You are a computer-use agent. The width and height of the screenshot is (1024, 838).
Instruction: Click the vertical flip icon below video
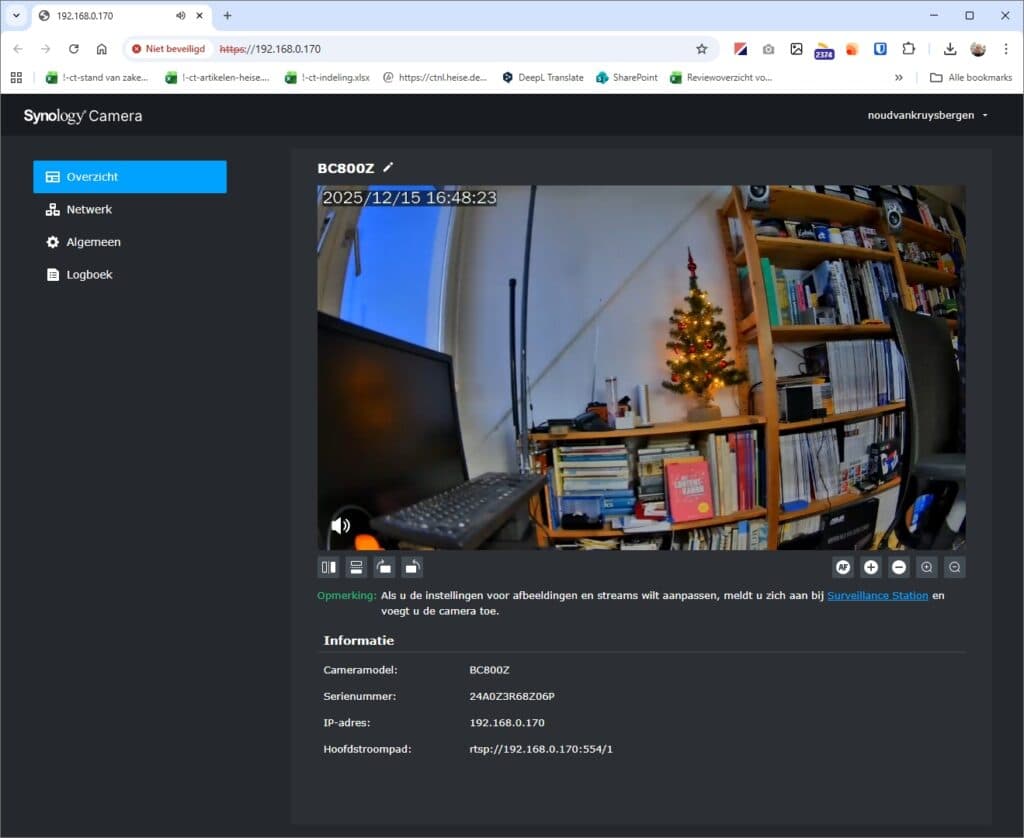355,568
